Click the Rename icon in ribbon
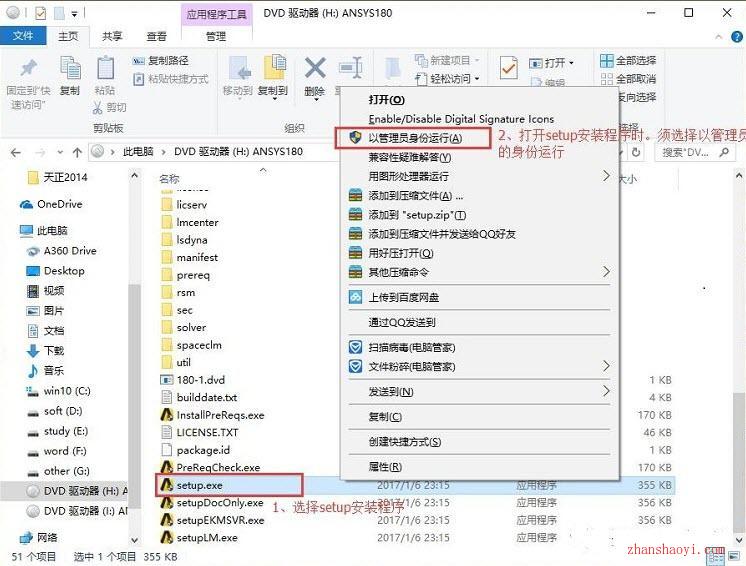The height and width of the screenshot is (566, 746). [351, 68]
